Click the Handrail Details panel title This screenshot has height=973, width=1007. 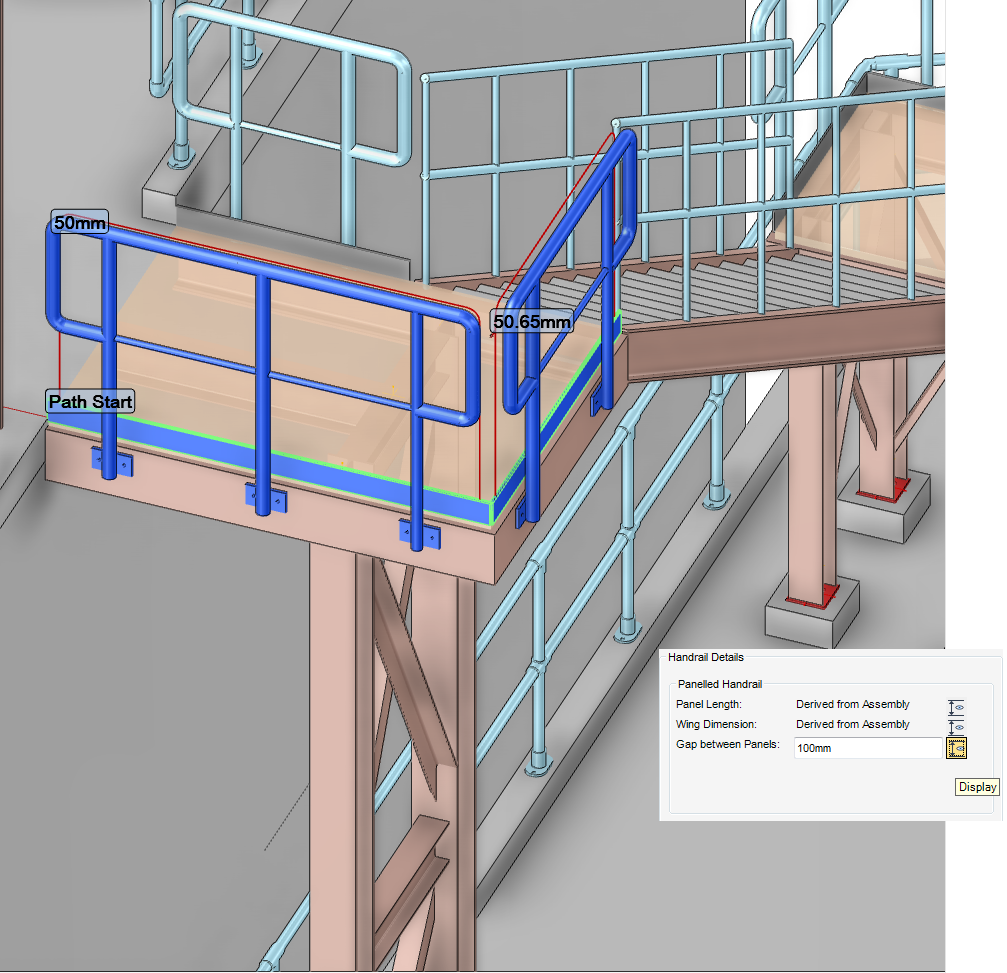point(706,657)
